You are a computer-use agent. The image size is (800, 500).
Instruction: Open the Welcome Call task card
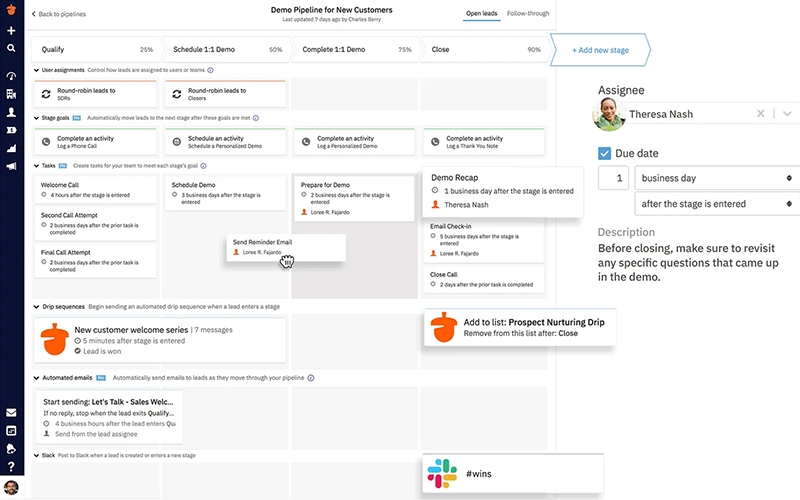tap(95, 189)
